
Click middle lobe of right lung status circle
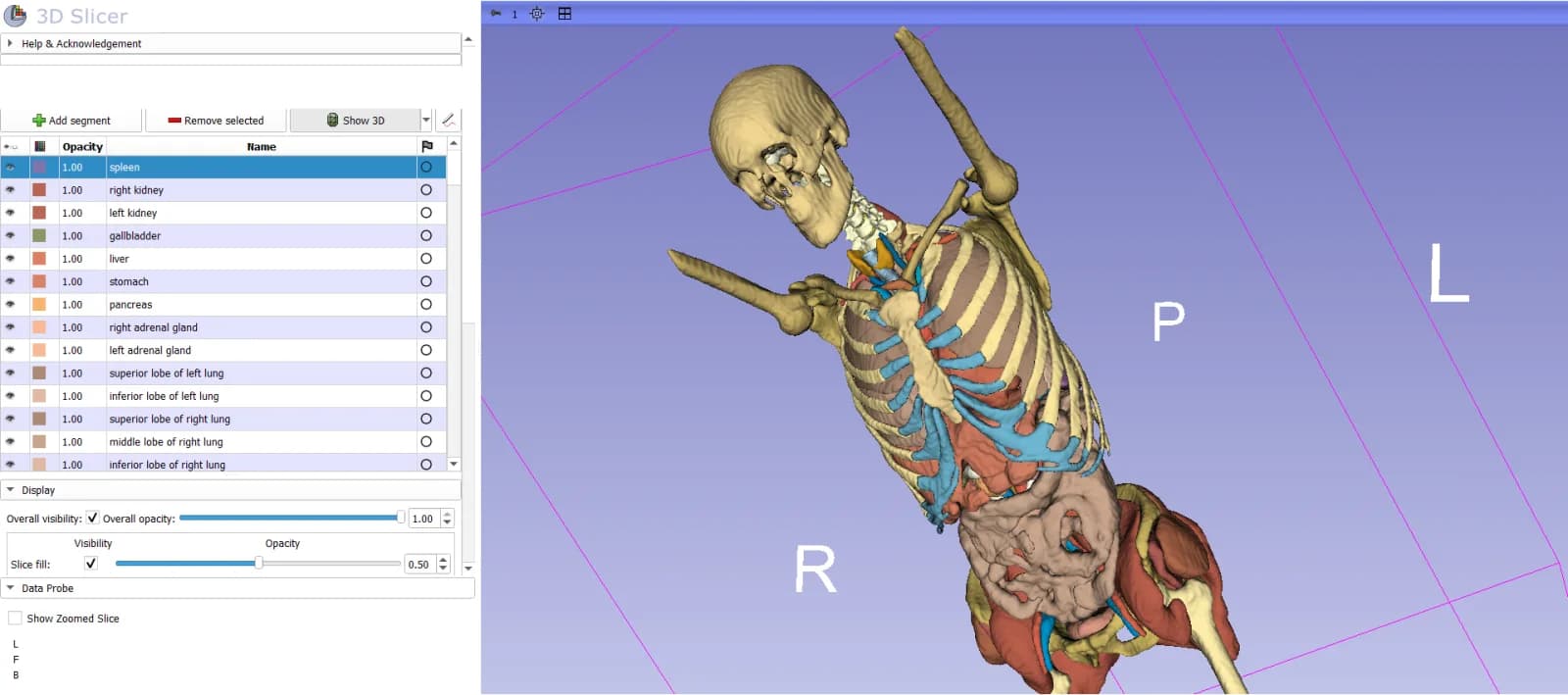tap(426, 442)
